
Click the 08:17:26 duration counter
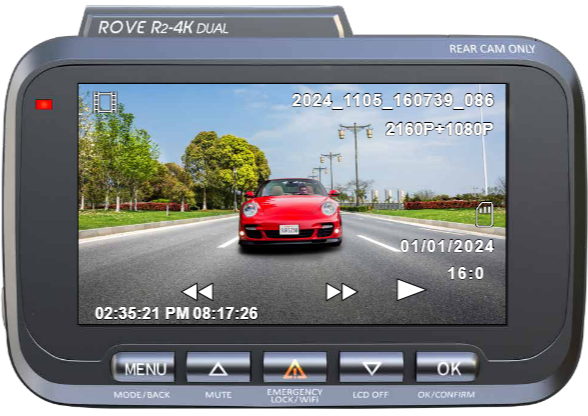tap(225, 313)
